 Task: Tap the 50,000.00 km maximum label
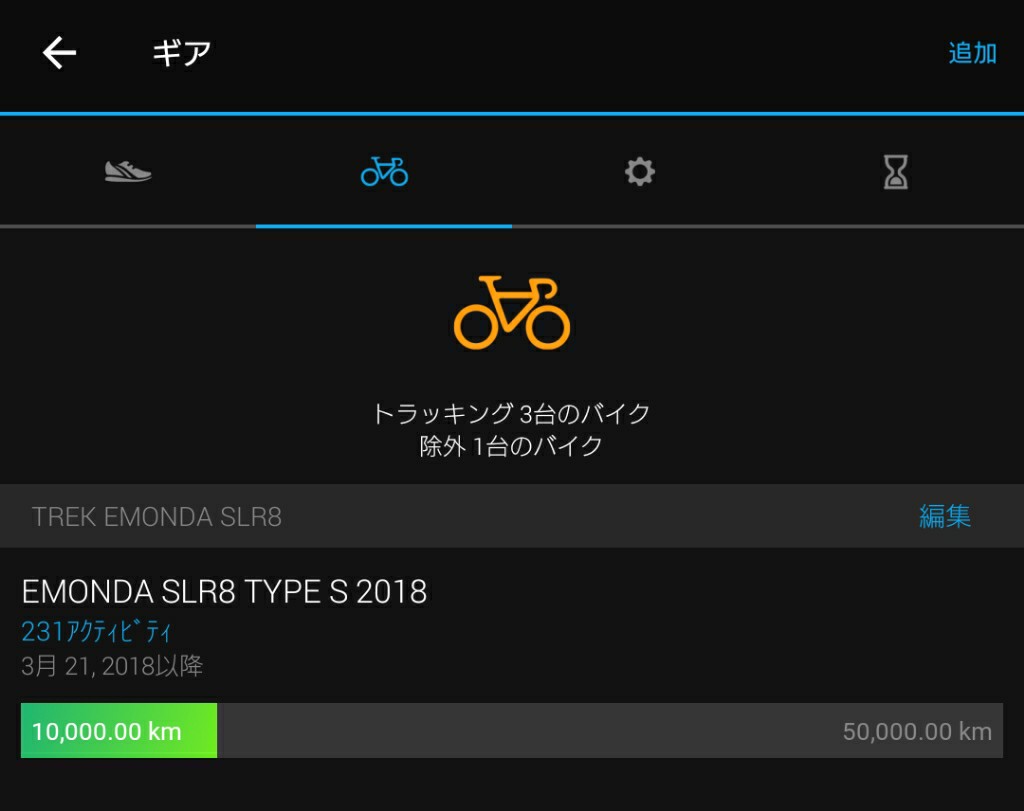tap(917, 731)
